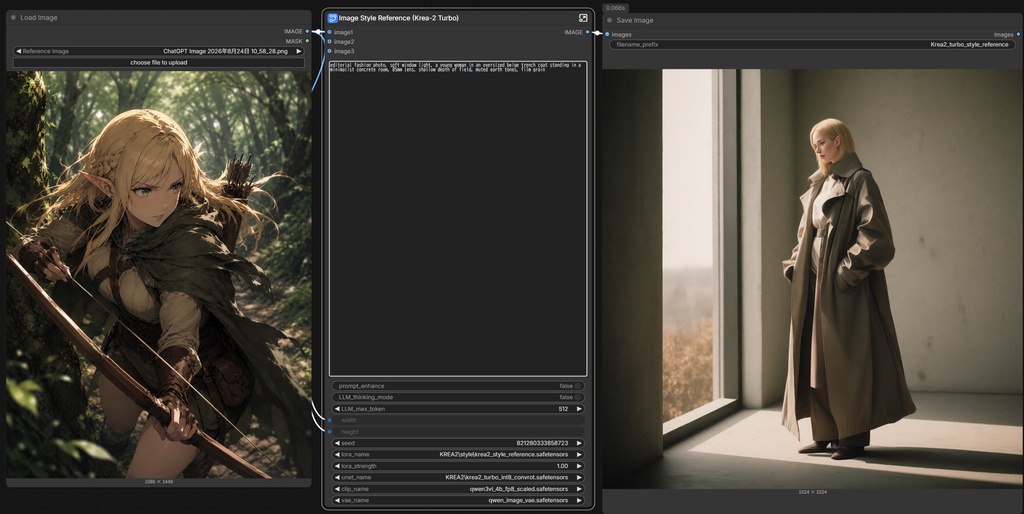Image resolution: width=1024 pixels, height=514 pixels.
Task: Click the filename_prefix input field
Action: (813, 44)
